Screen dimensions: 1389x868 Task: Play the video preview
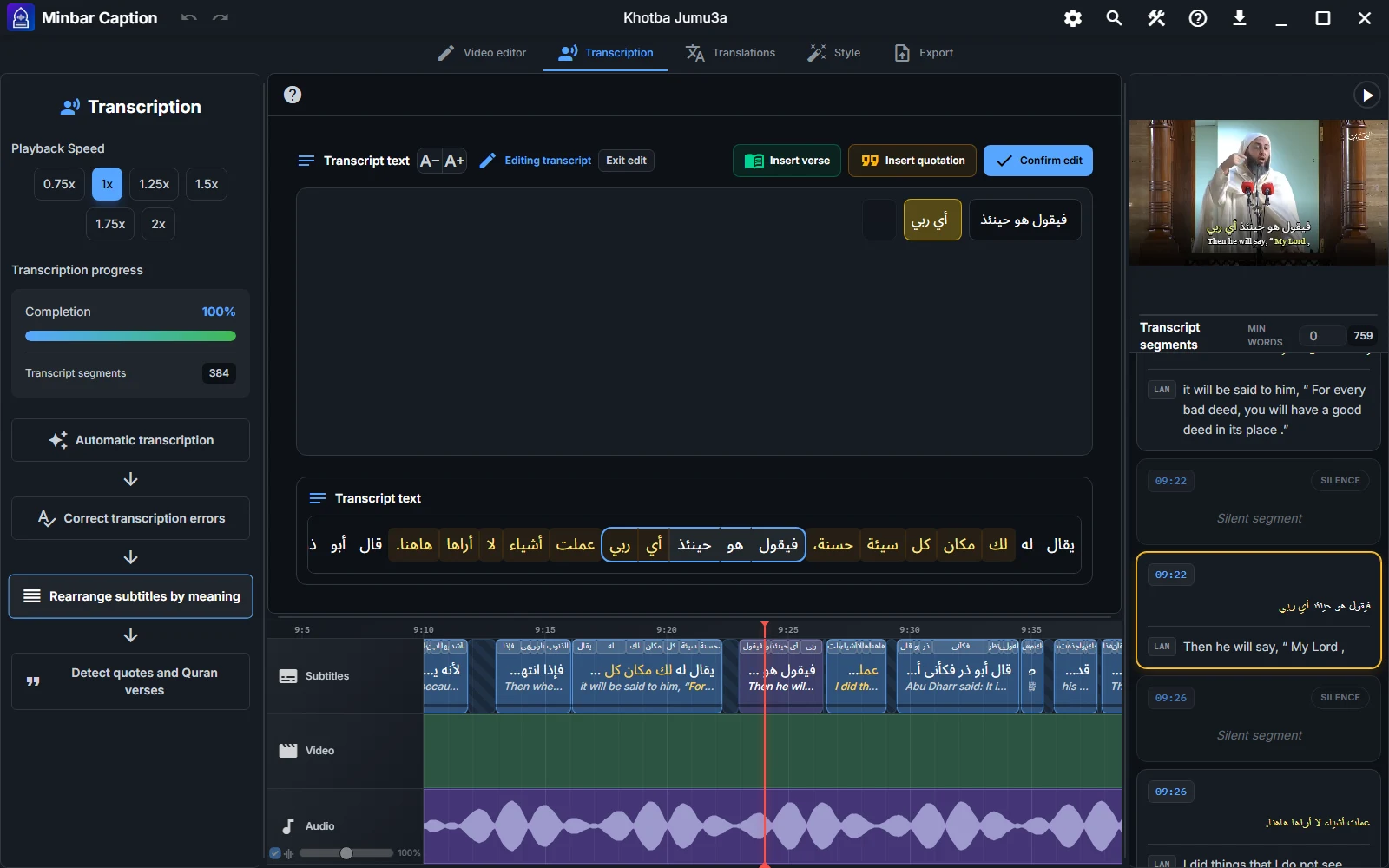tap(1367, 95)
